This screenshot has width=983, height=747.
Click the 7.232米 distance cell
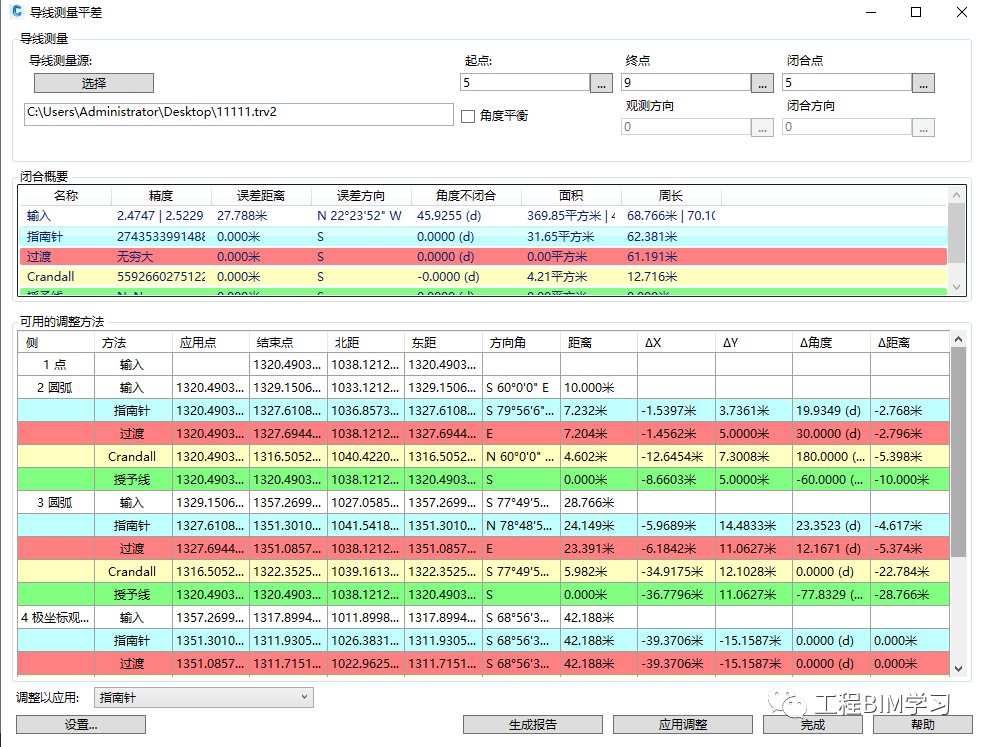[598, 410]
